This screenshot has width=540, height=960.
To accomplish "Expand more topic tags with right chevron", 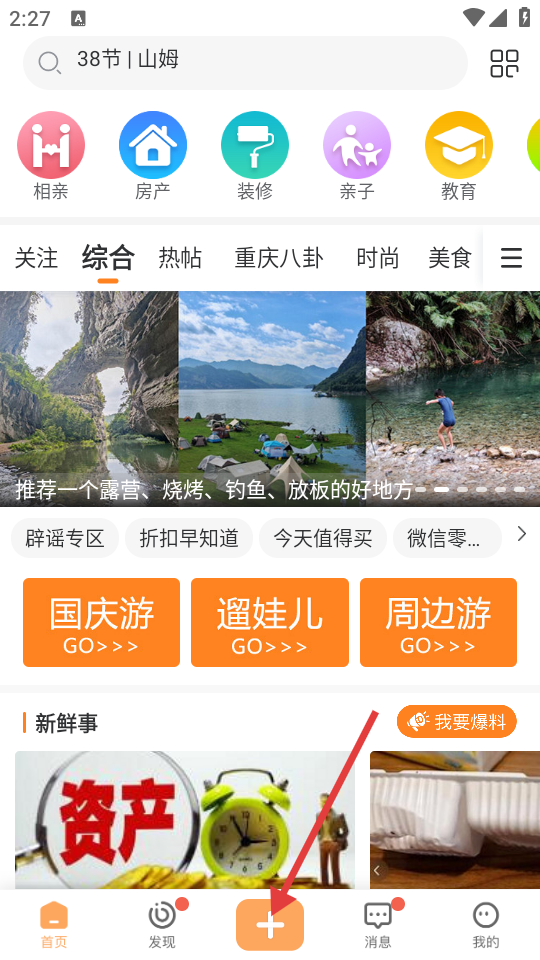I will tap(522, 534).
